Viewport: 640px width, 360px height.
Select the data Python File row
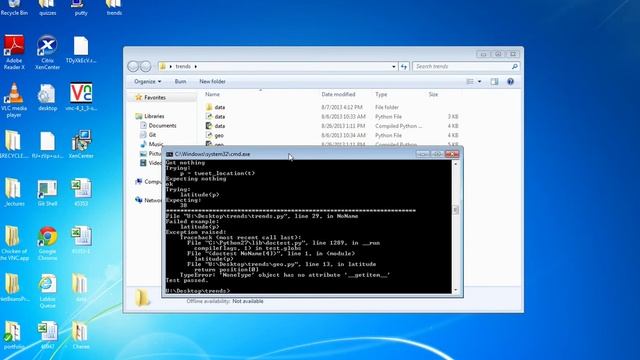click(x=332, y=116)
